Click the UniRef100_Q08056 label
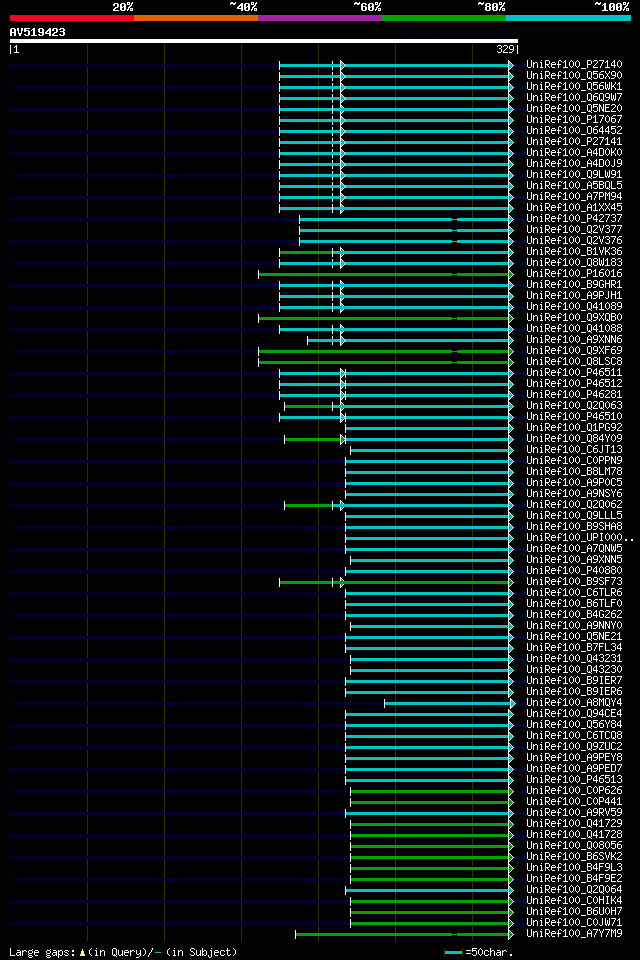 [574, 847]
